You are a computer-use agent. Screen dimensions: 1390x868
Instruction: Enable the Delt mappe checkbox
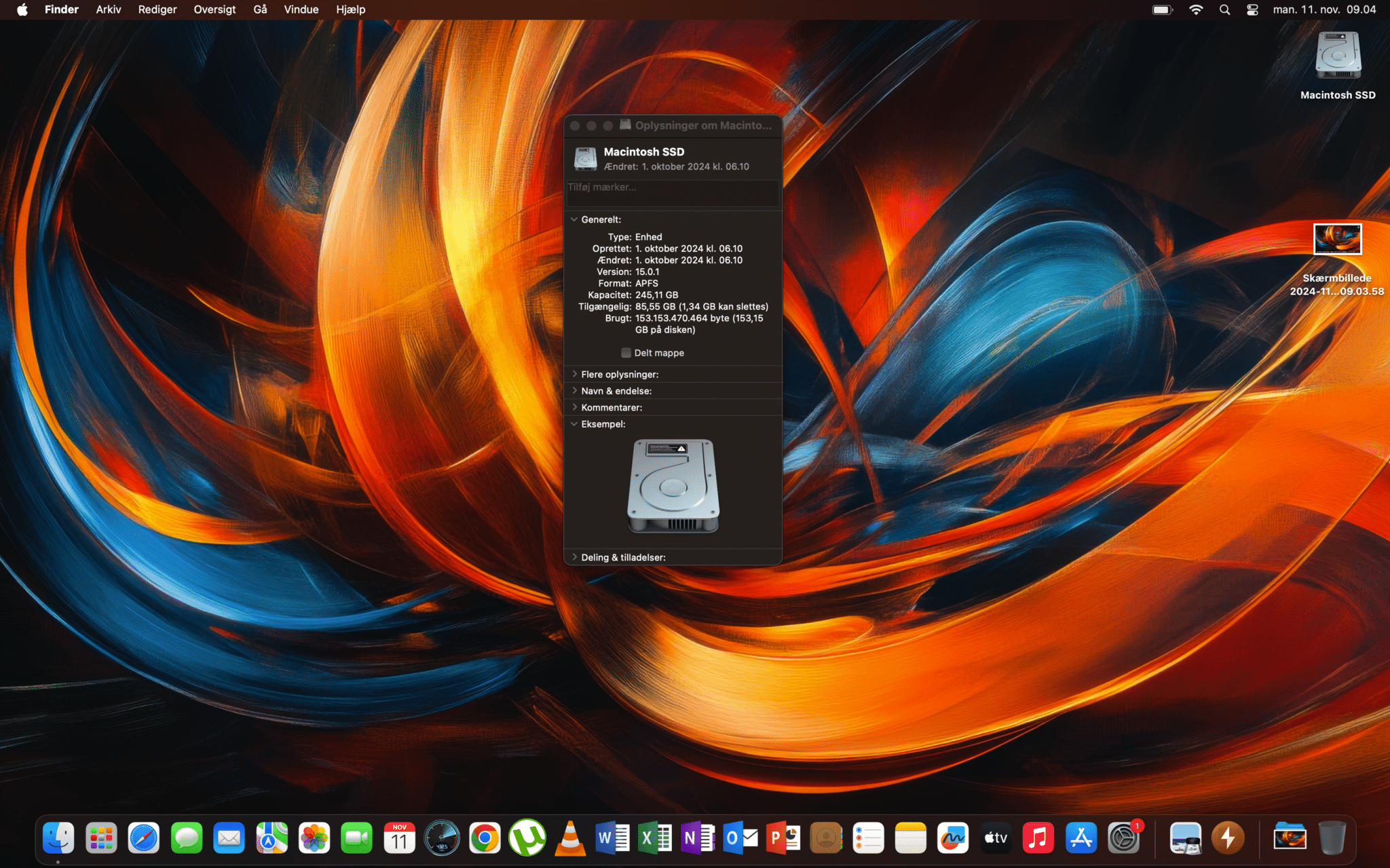tap(626, 353)
